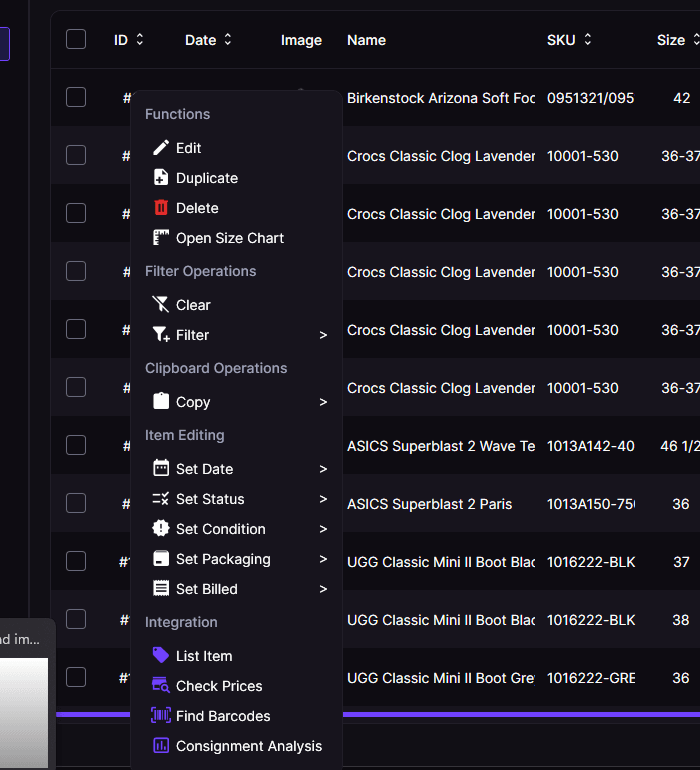The image size is (700, 770).
Task: Select Find Barcodes menu entry
Action: pos(236,715)
